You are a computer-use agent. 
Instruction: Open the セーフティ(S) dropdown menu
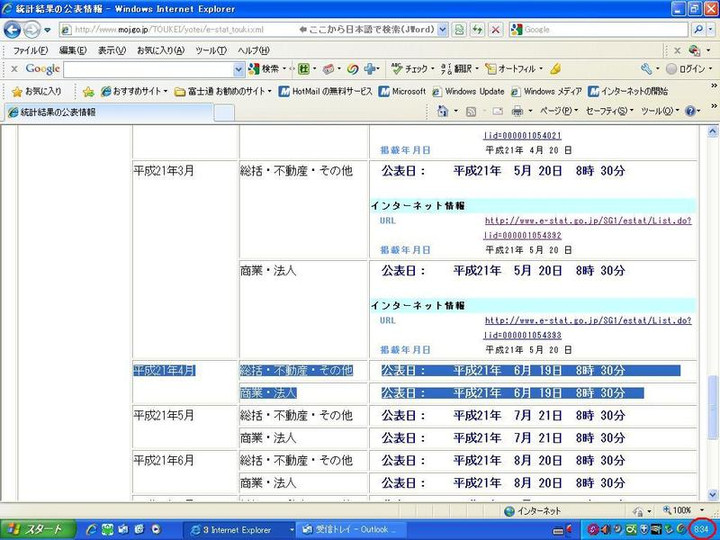[608, 111]
